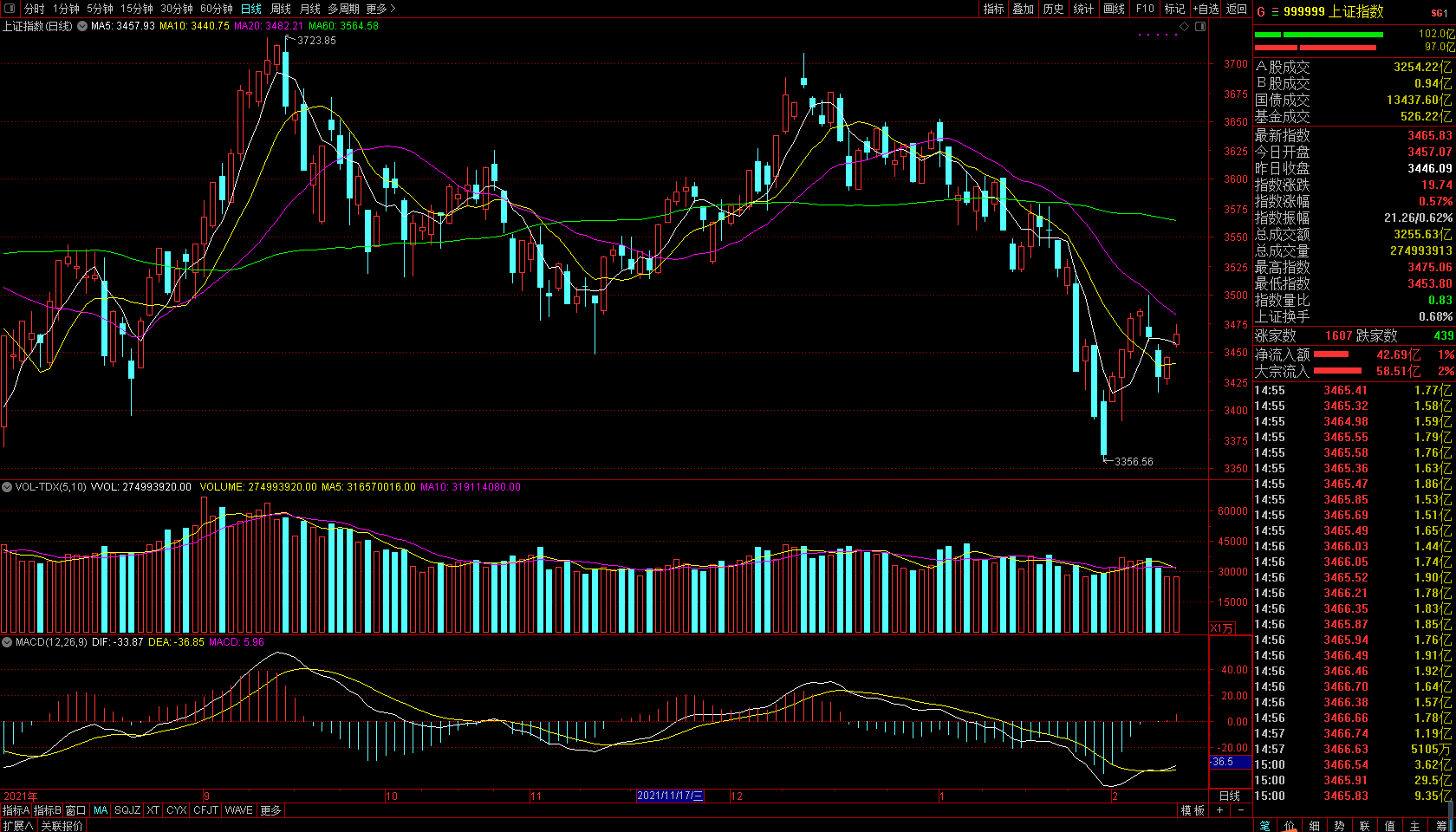Switch to the CYX indicator tab

(x=177, y=810)
